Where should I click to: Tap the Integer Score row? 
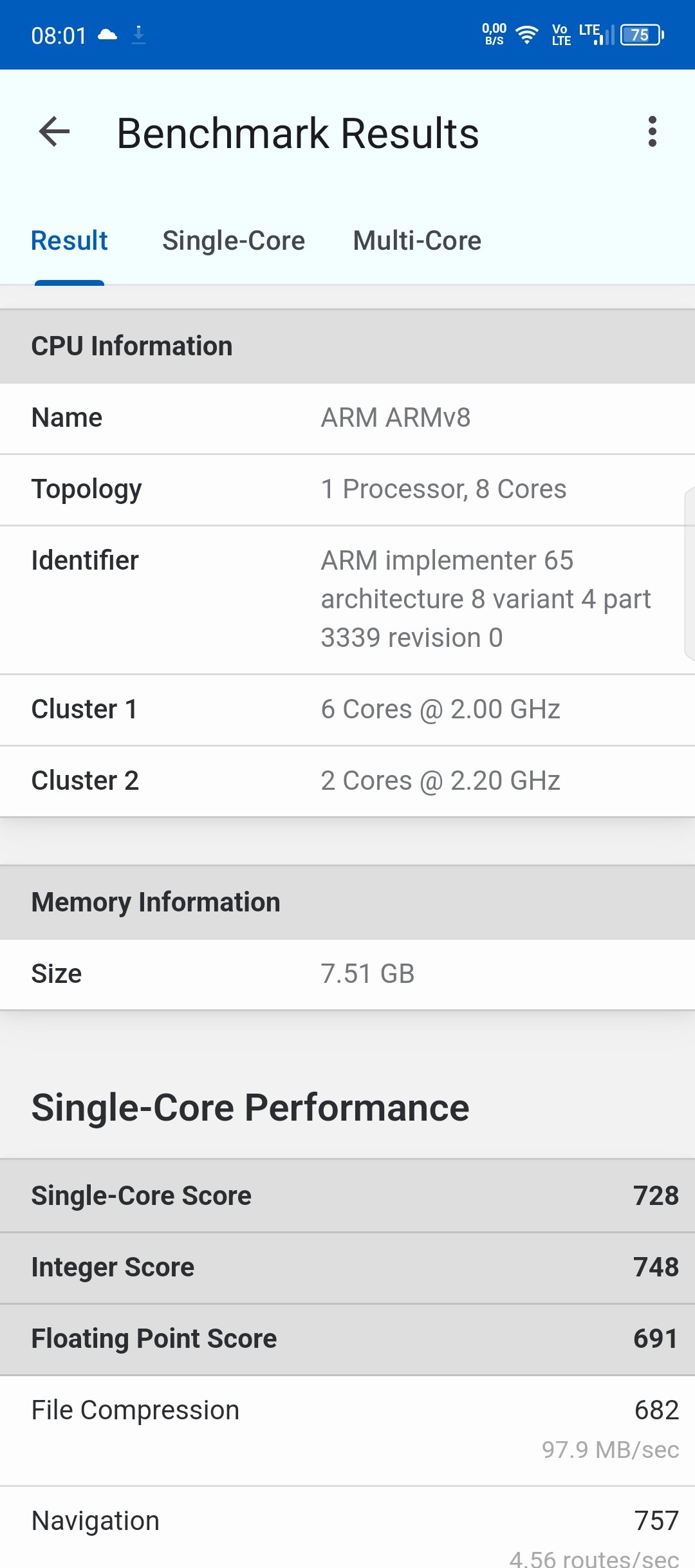coord(347,1267)
